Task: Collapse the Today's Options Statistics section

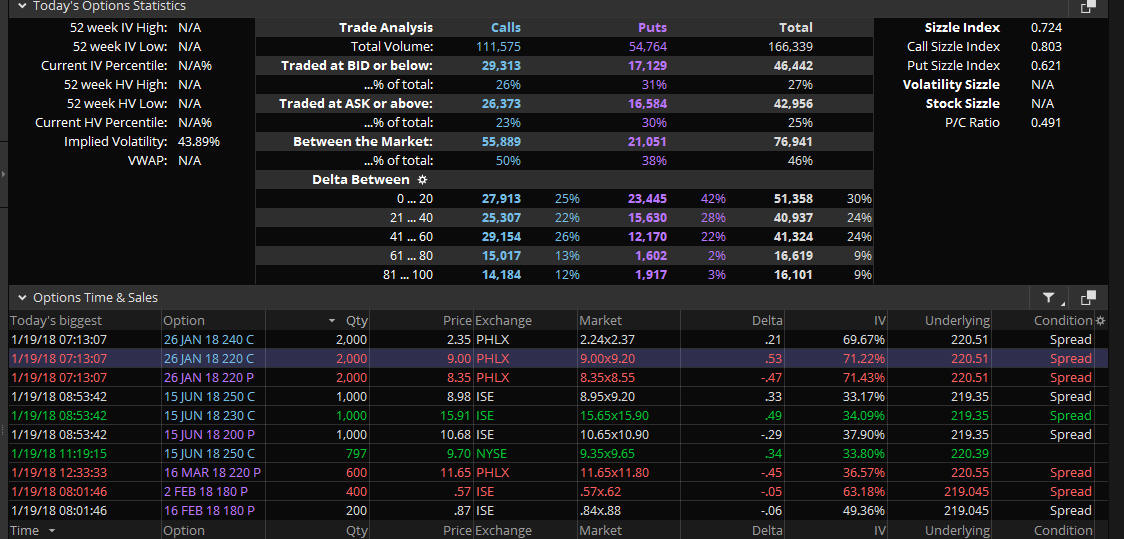Action: (22, 6)
